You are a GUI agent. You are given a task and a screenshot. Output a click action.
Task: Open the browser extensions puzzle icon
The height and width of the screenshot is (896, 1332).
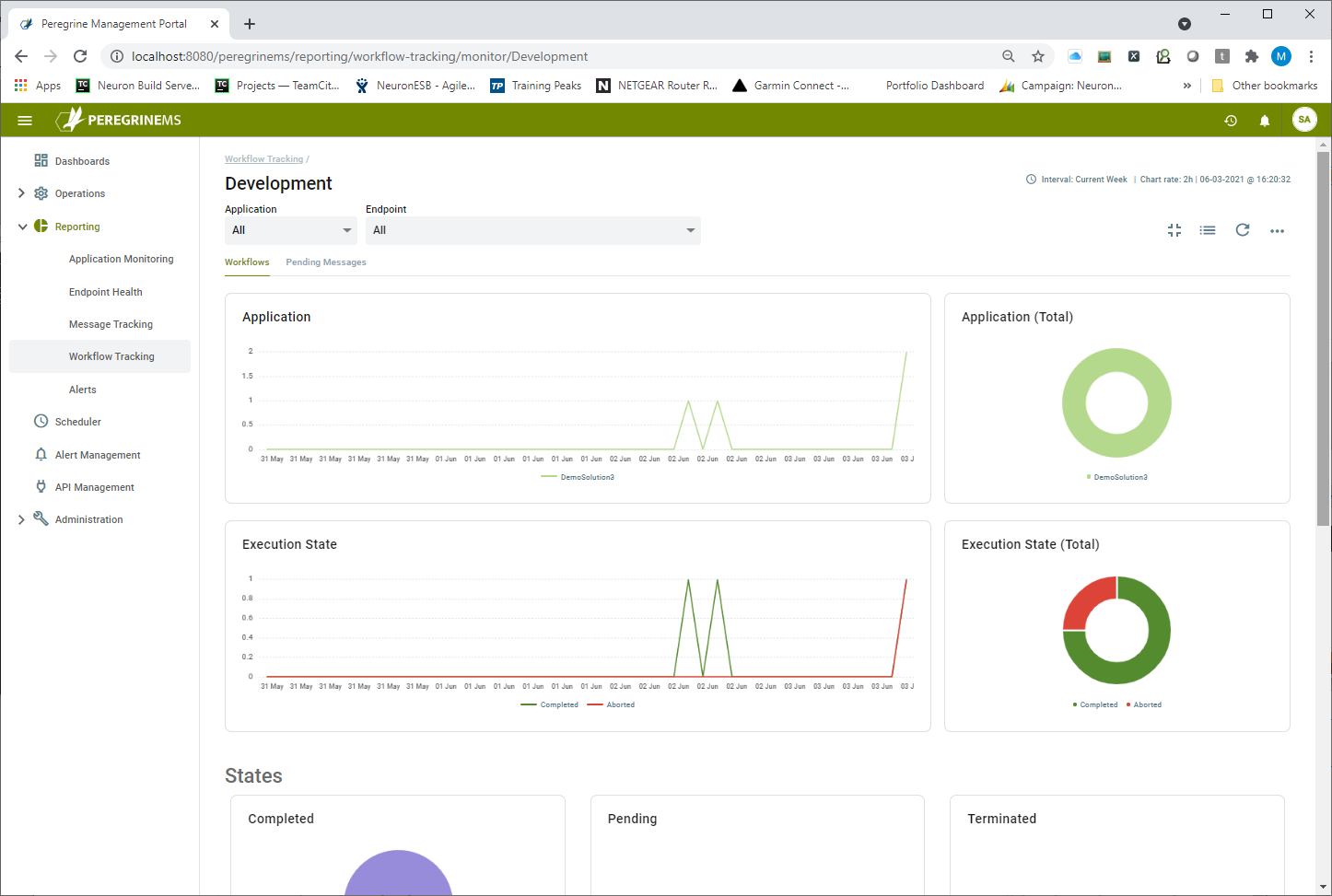point(1251,56)
